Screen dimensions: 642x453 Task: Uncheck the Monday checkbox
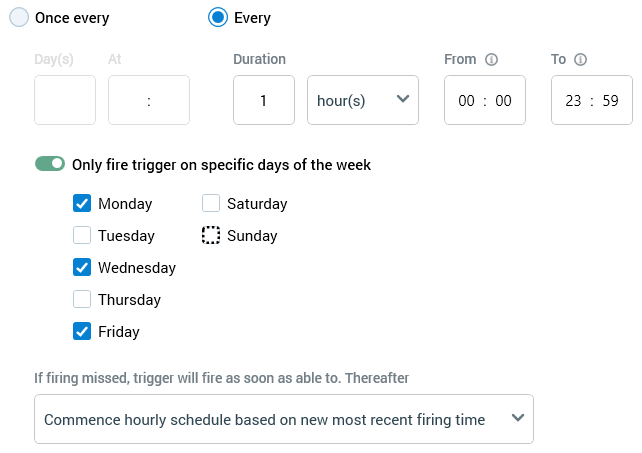[82, 204]
